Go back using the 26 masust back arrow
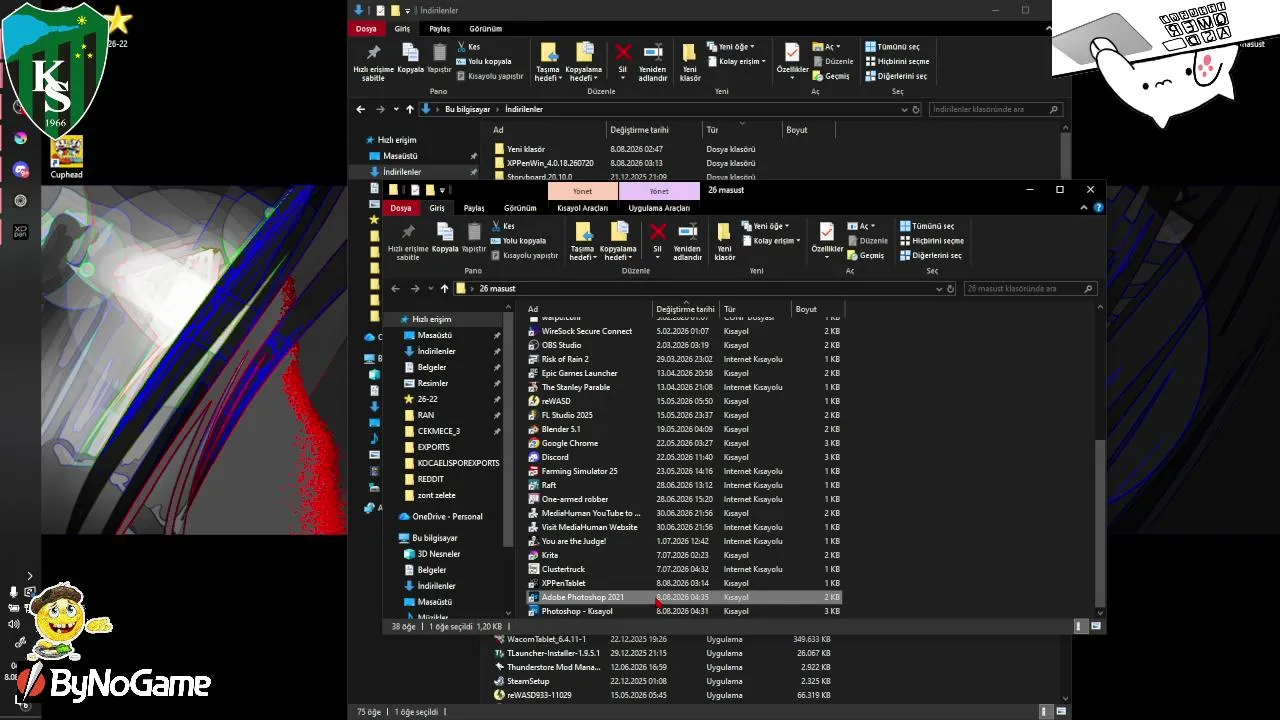 [396, 289]
